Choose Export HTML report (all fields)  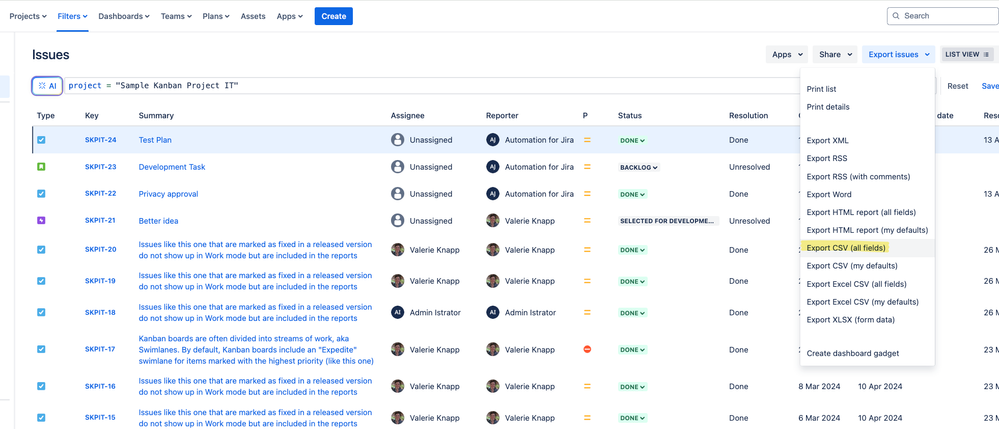pyautogui.click(x=867, y=212)
